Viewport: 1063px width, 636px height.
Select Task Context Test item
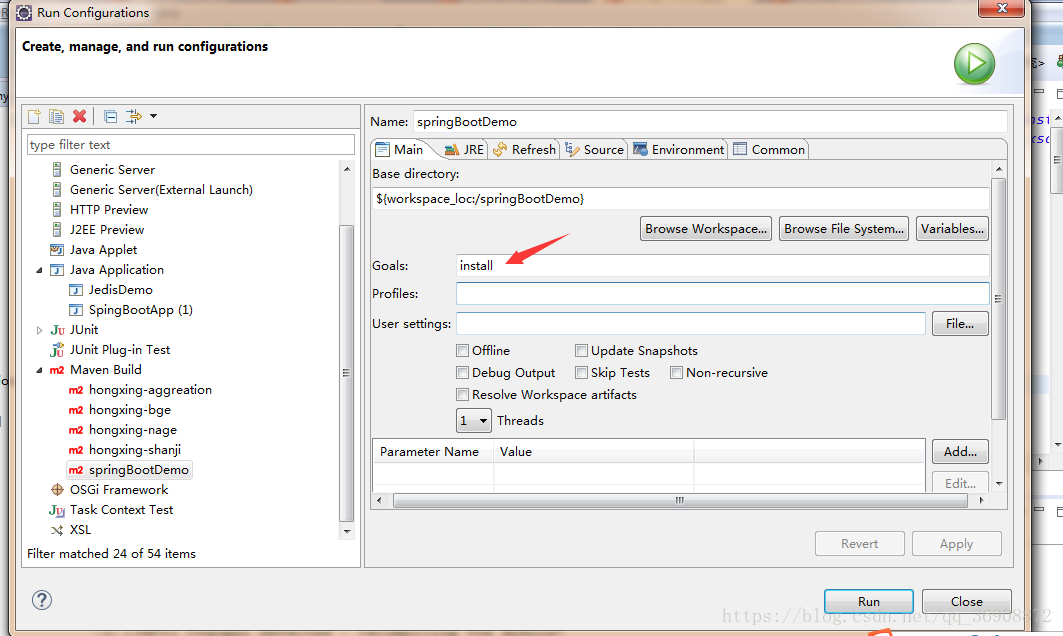pyautogui.click(x=121, y=510)
